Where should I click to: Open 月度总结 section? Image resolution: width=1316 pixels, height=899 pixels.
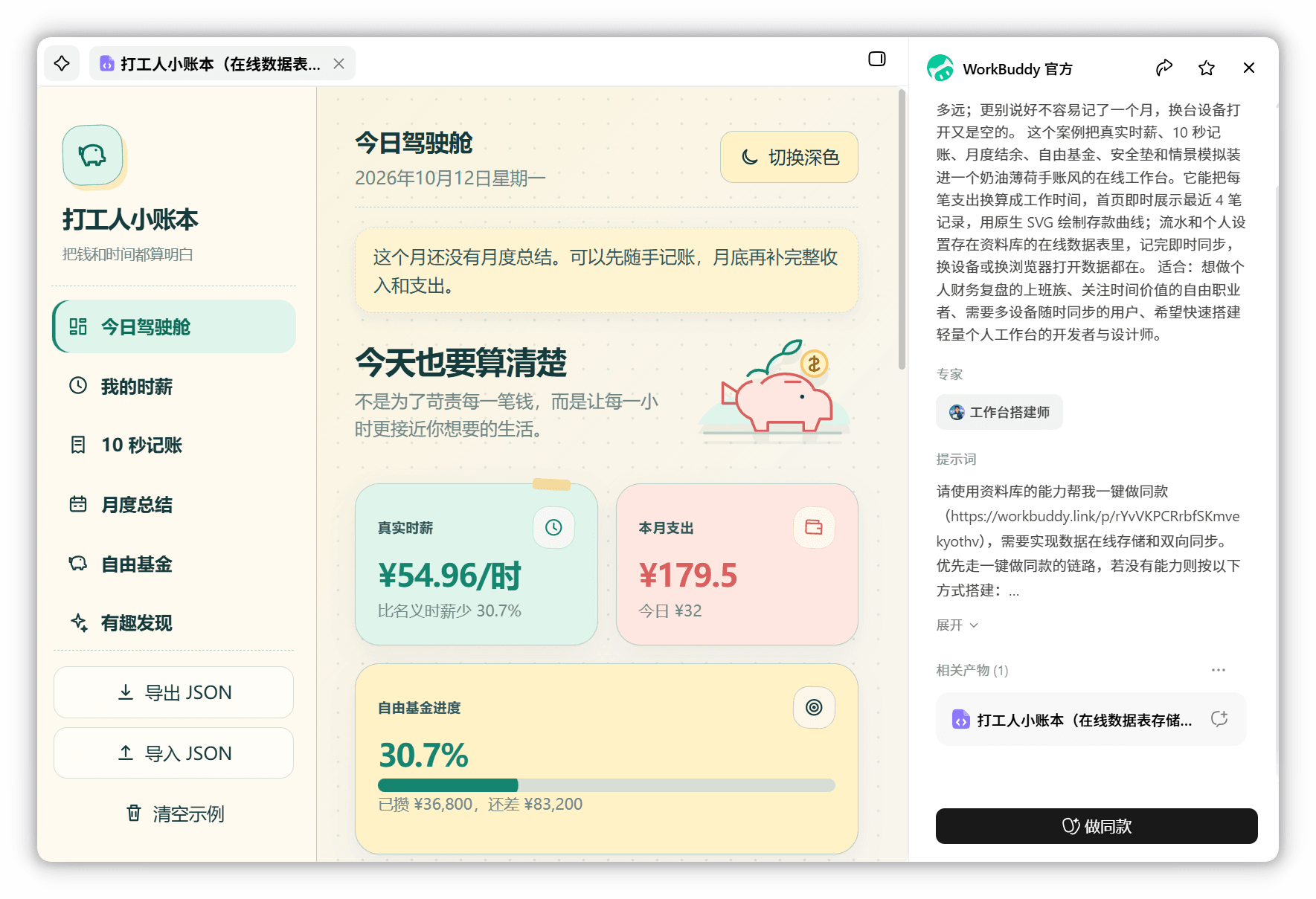point(174,504)
